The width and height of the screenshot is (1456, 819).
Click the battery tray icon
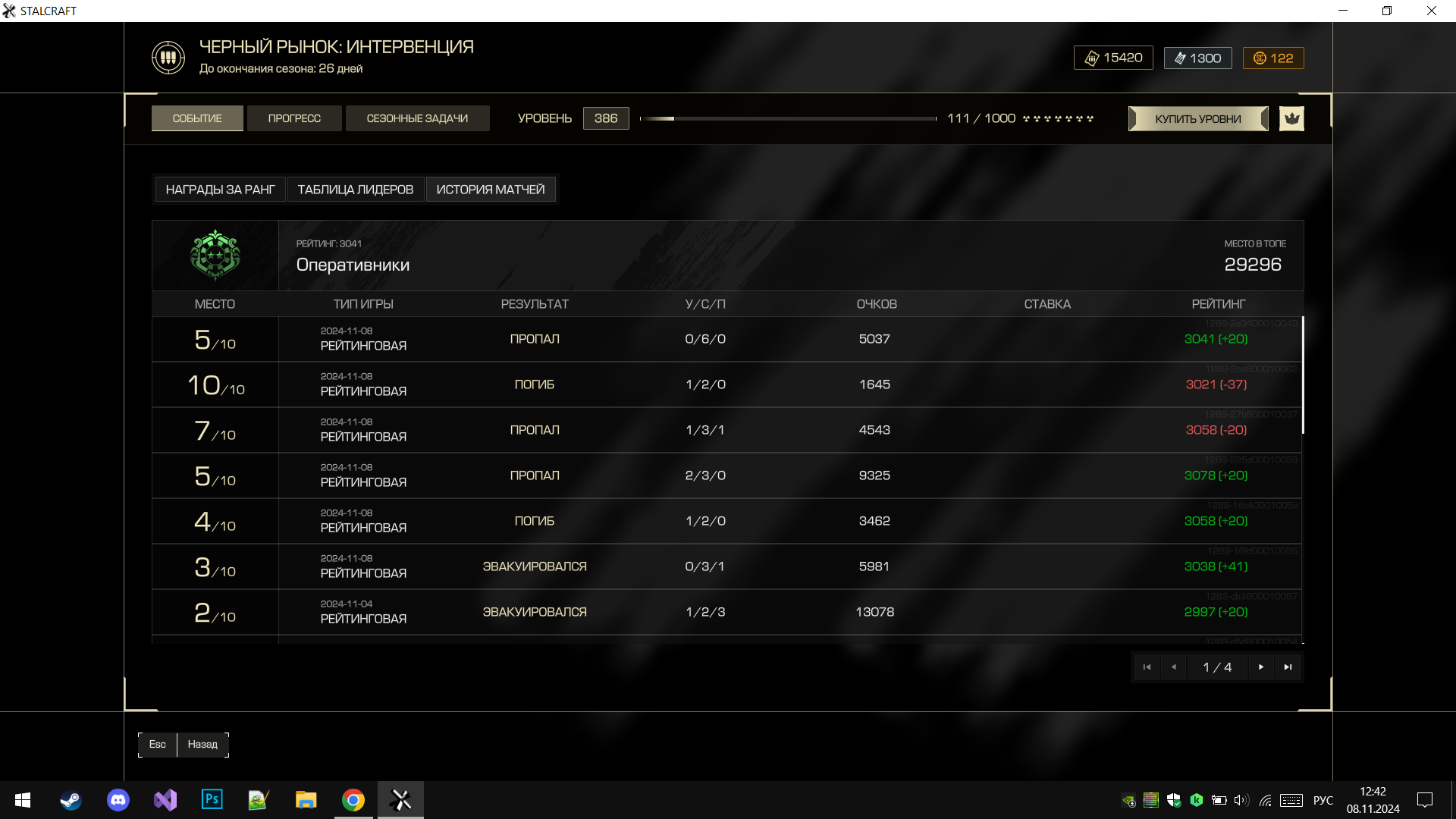[x=1219, y=800]
